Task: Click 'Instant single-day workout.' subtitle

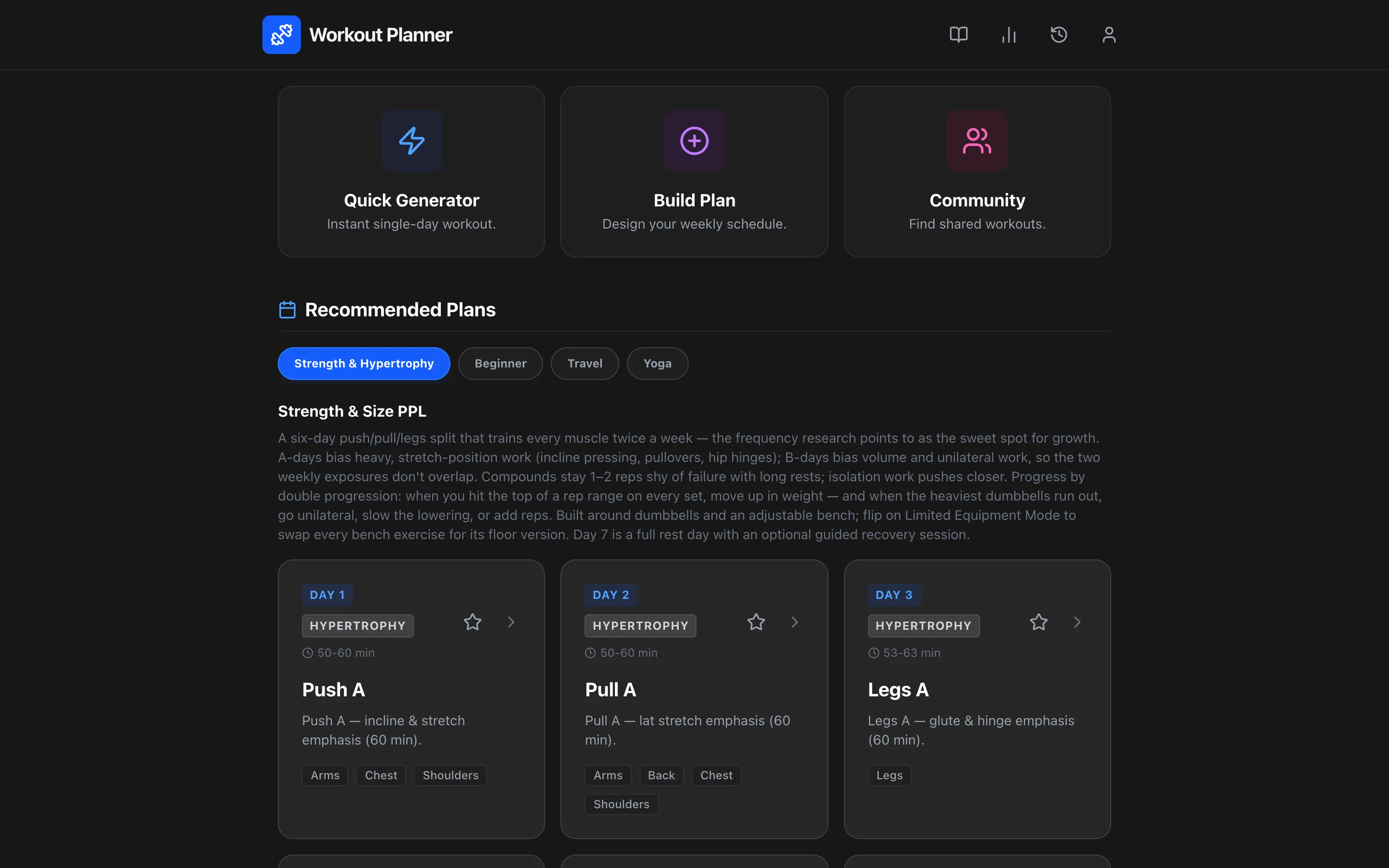Action: click(411, 224)
